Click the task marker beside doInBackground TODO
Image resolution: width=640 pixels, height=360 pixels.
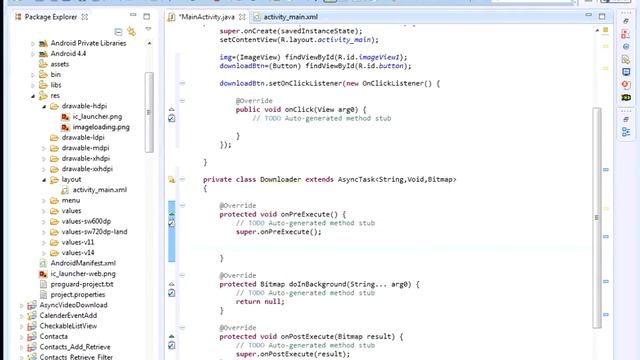(171, 293)
